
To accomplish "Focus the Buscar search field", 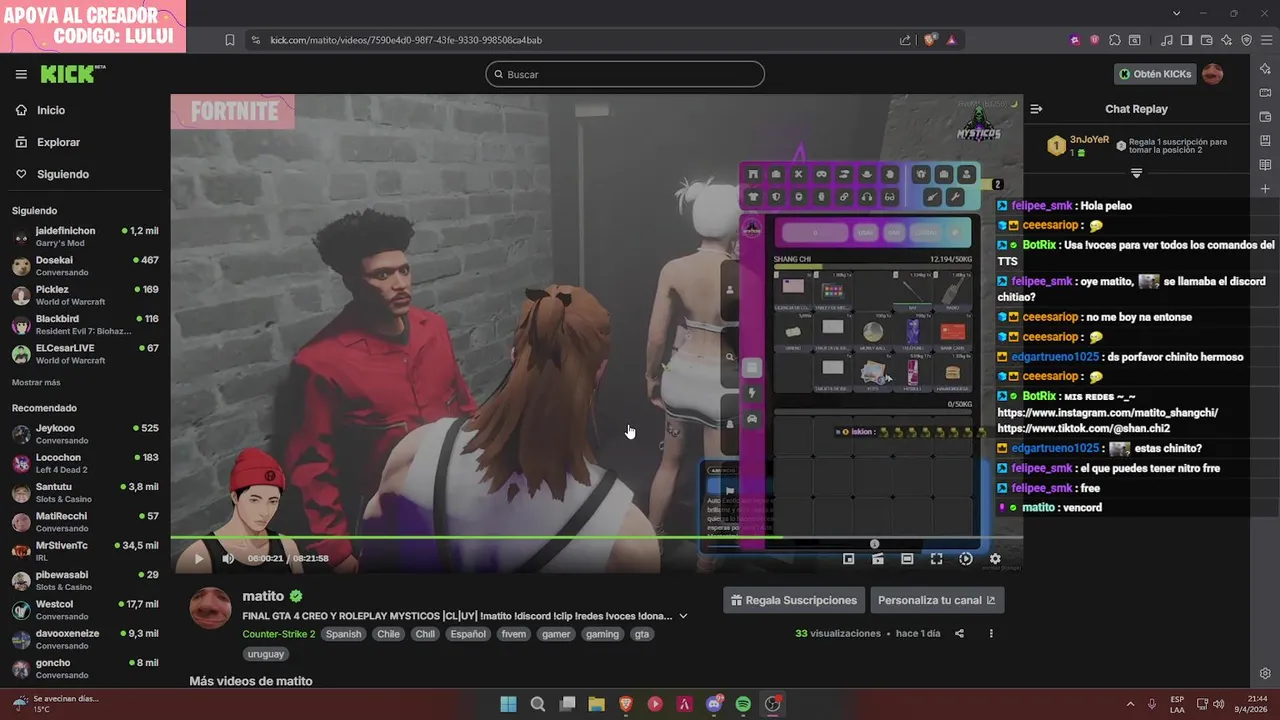I will (x=625, y=74).
